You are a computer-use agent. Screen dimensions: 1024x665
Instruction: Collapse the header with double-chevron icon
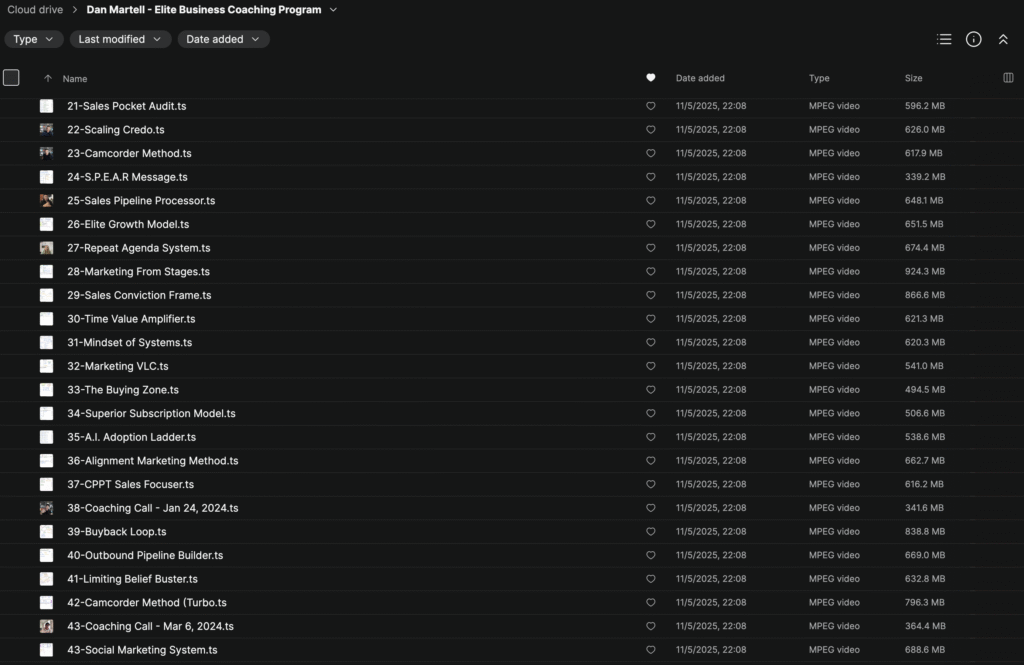point(1003,39)
